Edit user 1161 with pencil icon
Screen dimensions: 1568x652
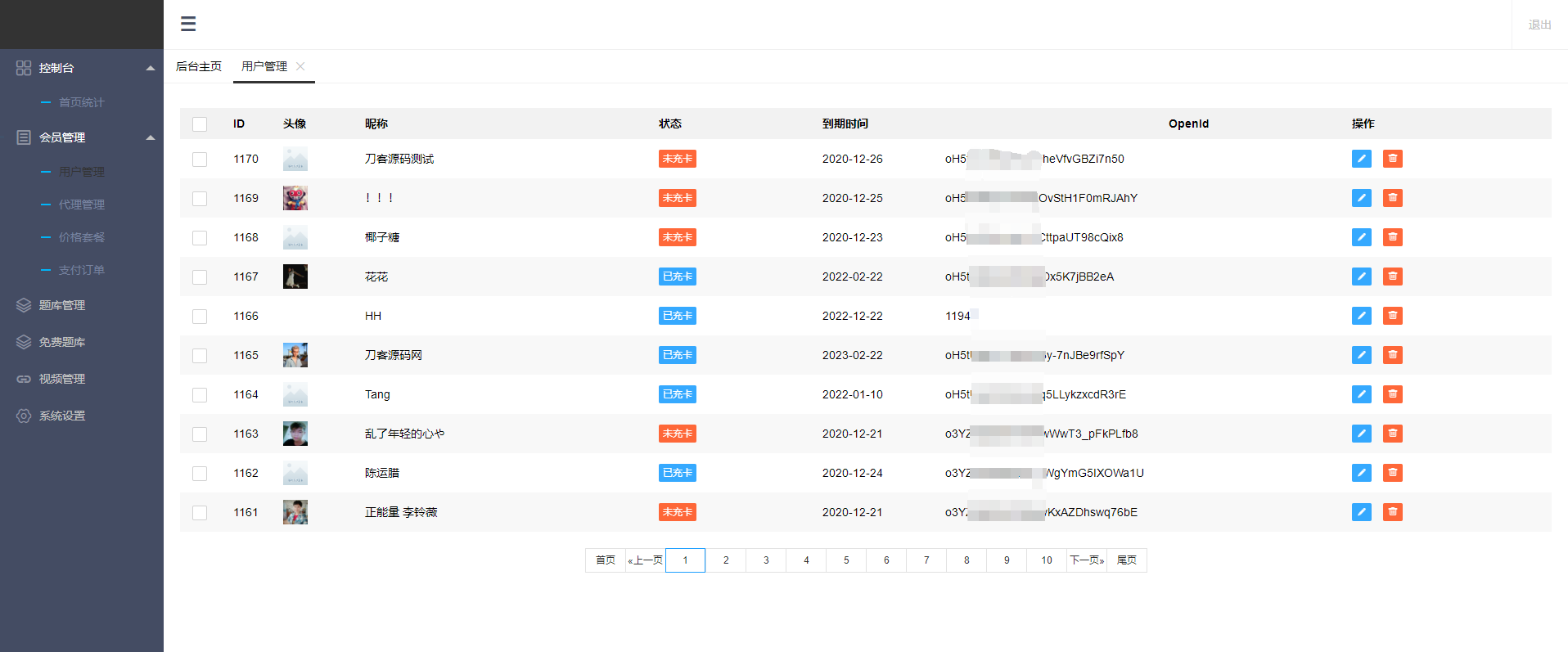pyautogui.click(x=1362, y=512)
